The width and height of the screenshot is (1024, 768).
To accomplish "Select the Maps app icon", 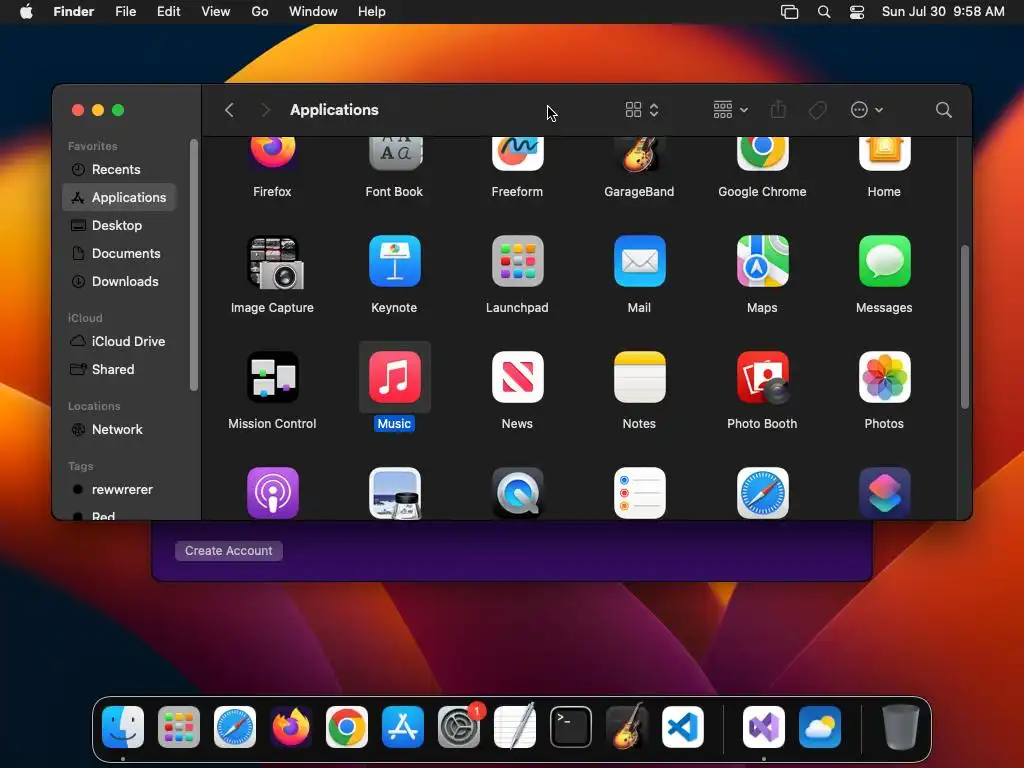I will 762,261.
